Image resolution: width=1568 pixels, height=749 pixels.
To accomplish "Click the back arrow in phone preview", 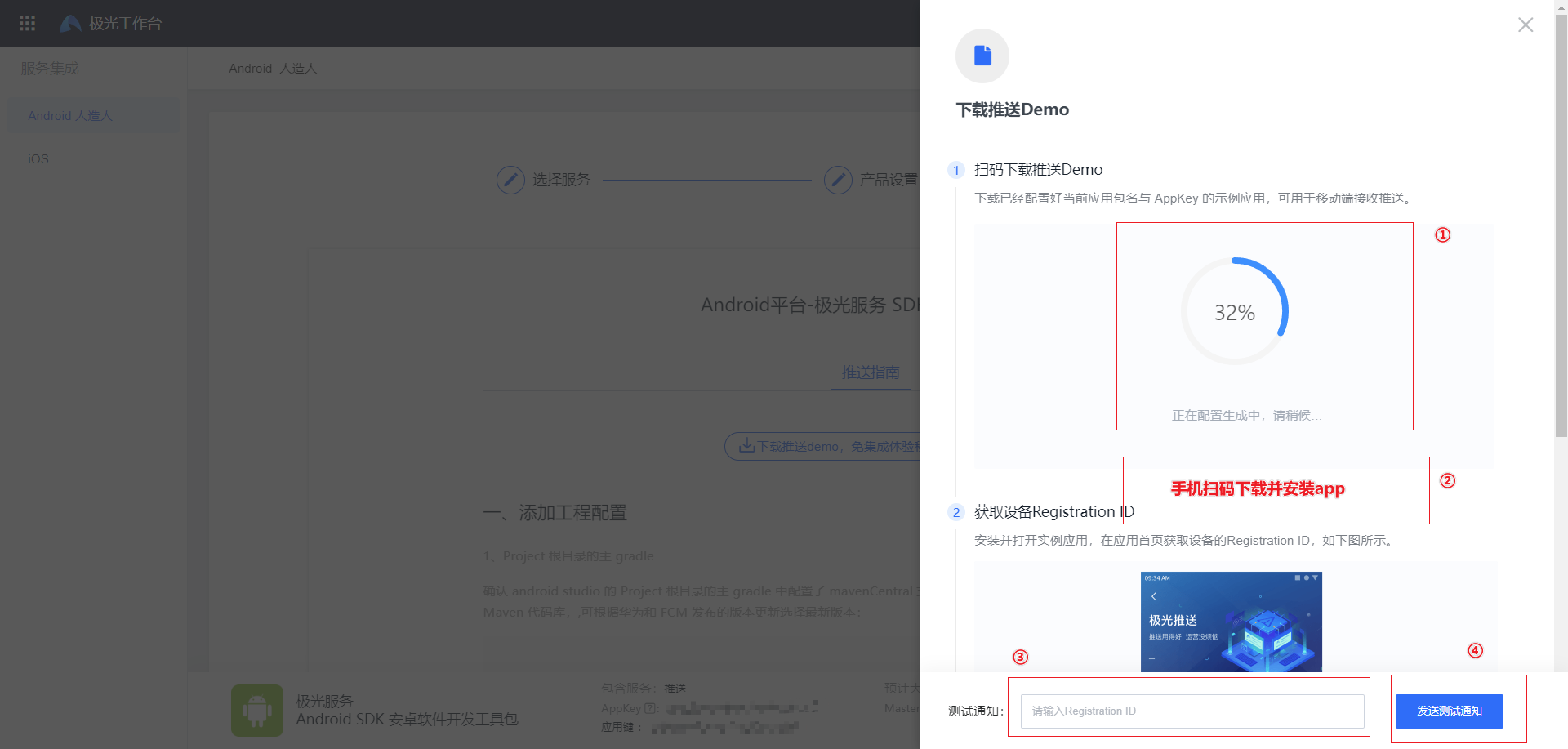I will pyautogui.click(x=1154, y=596).
